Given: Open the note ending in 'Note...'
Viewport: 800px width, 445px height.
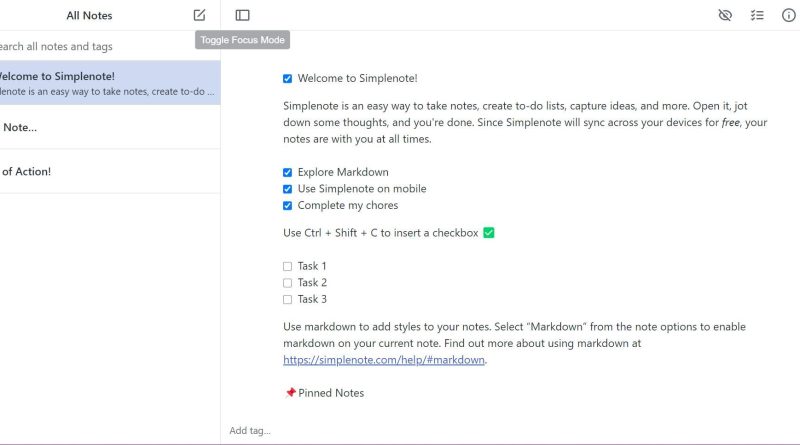Looking at the screenshot, I should point(110,127).
